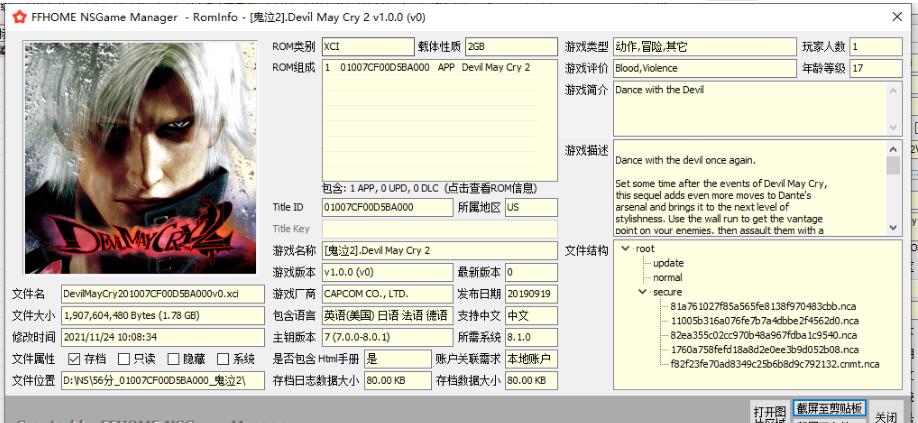The image size is (918, 423).
Task: Toggle the 存档 archive checkbox
Action: coord(74,359)
